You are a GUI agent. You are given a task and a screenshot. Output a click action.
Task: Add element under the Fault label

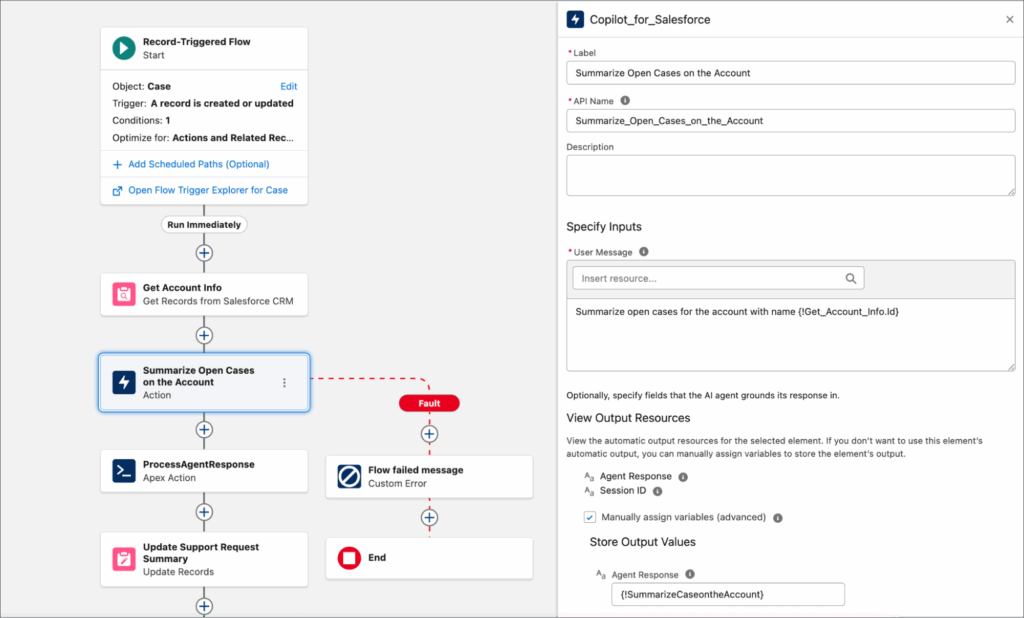[x=429, y=434]
